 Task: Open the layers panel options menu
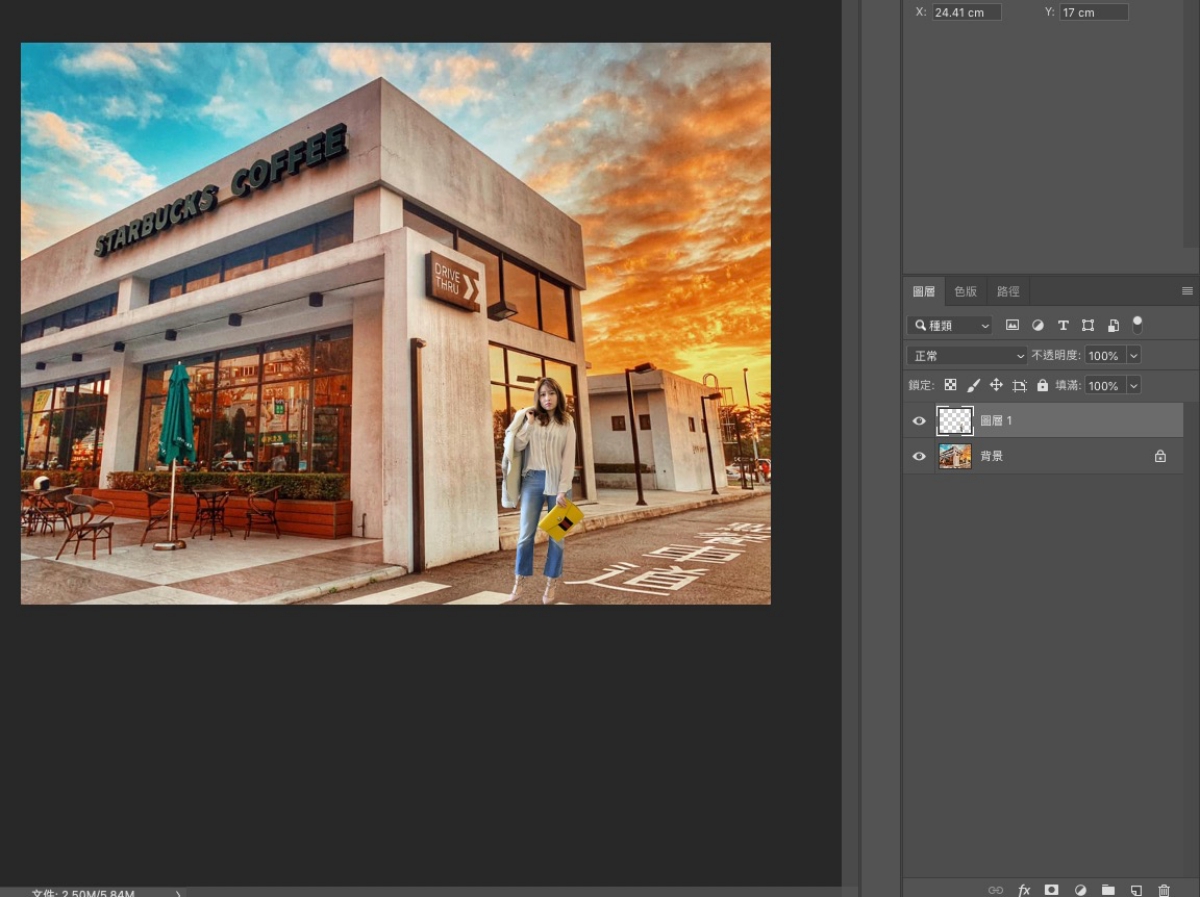pyautogui.click(x=1187, y=291)
